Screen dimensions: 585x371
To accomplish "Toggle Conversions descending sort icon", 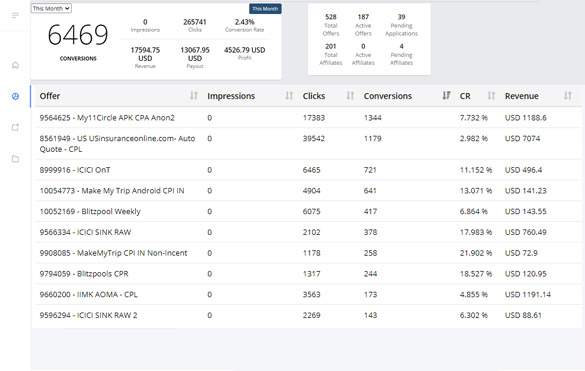I will click(x=446, y=96).
